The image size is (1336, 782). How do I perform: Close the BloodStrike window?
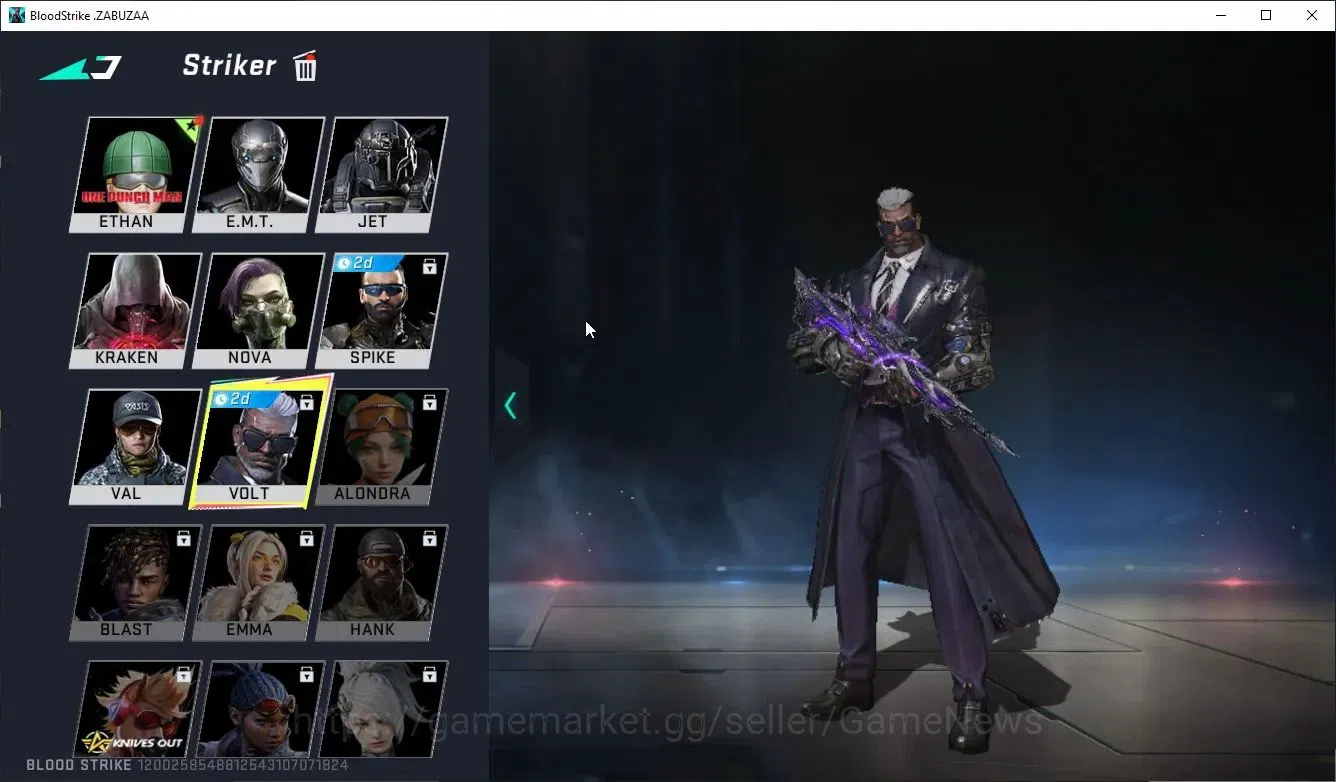(x=1312, y=15)
